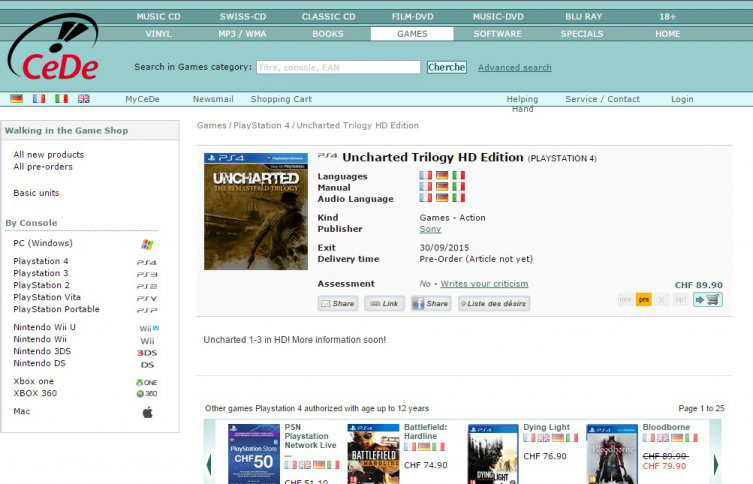Open the Uncharted cover thumbnail
Viewport: 753px width, 484px height.
256,211
